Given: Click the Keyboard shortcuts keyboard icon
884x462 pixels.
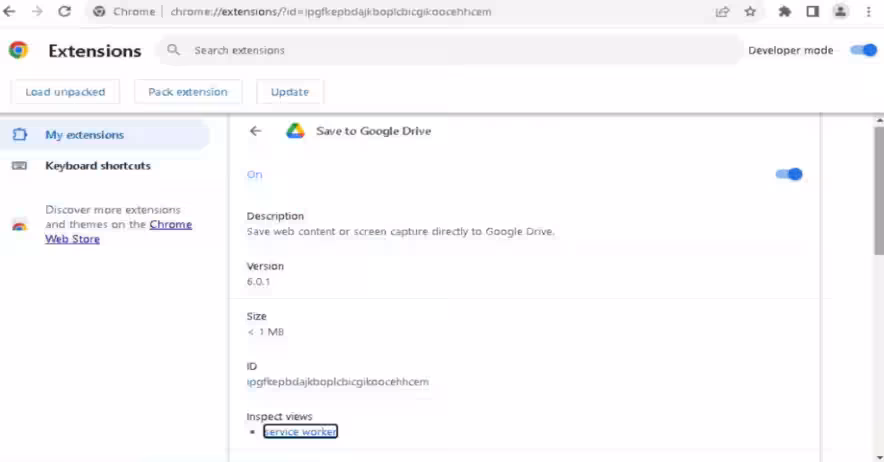Looking at the screenshot, I should (19, 165).
